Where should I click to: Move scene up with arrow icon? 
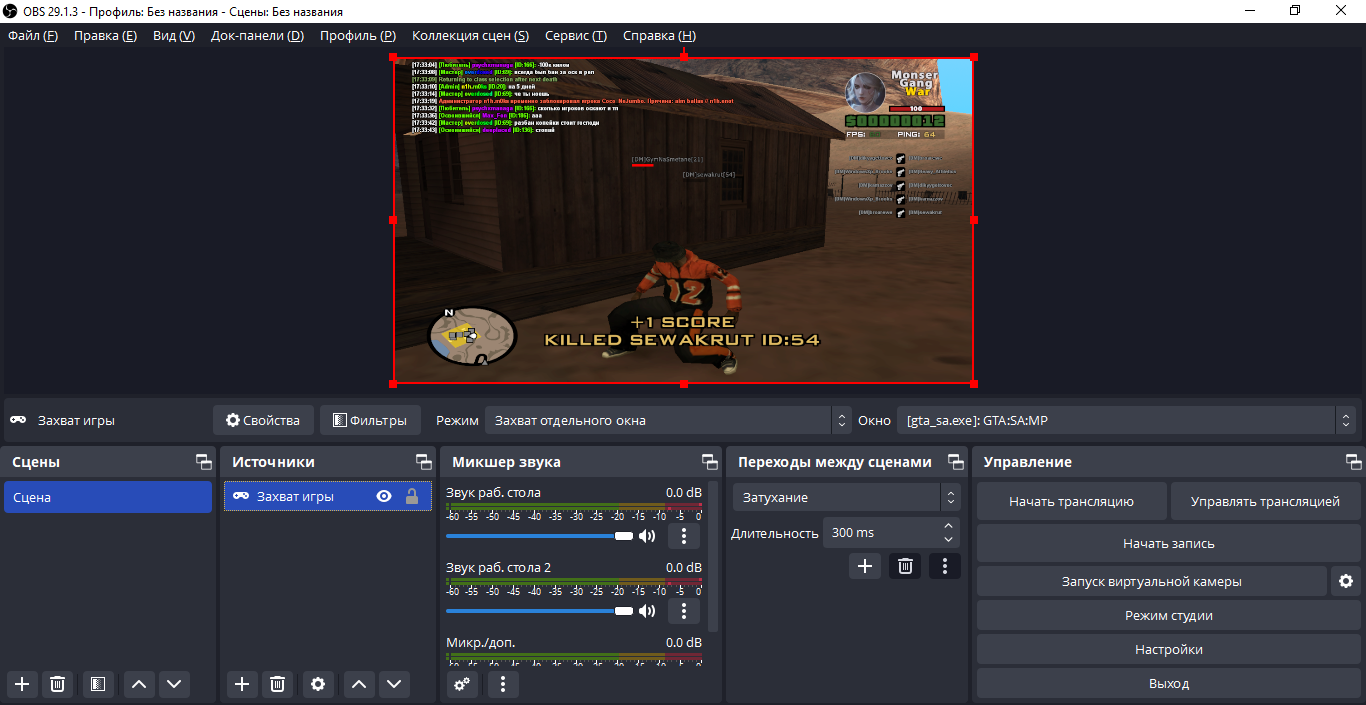click(139, 684)
